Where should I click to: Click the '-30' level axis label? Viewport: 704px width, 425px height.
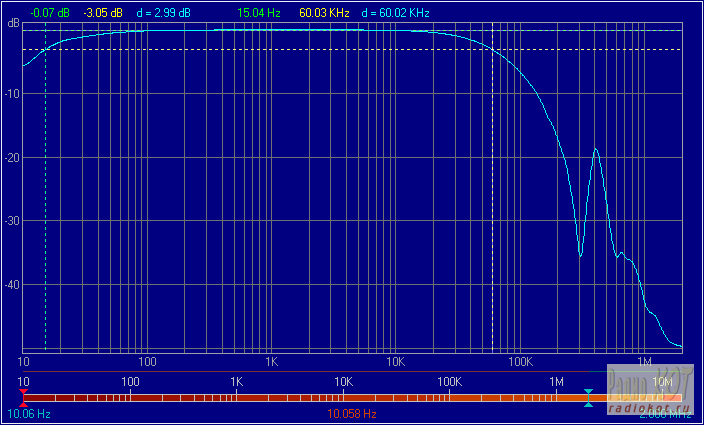12,221
